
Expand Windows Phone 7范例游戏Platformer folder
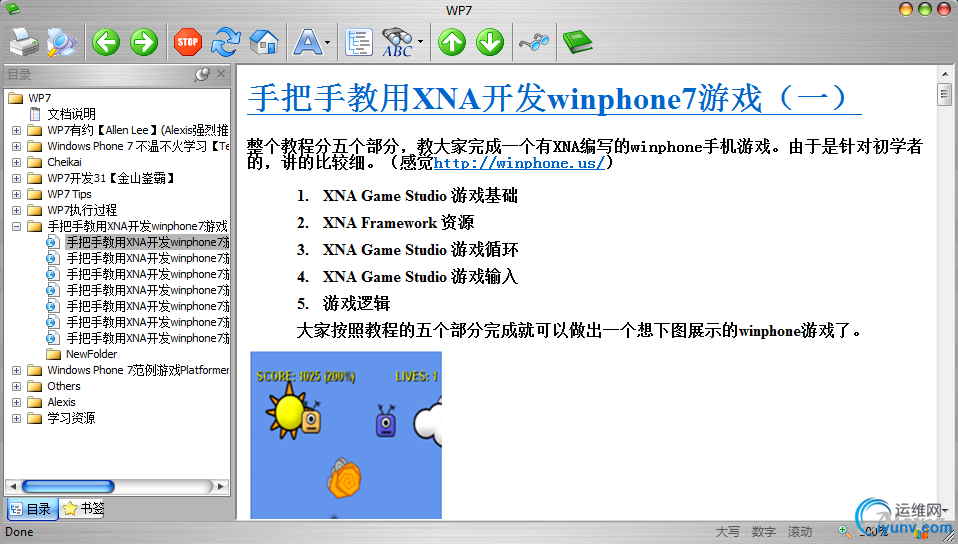point(16,370)
